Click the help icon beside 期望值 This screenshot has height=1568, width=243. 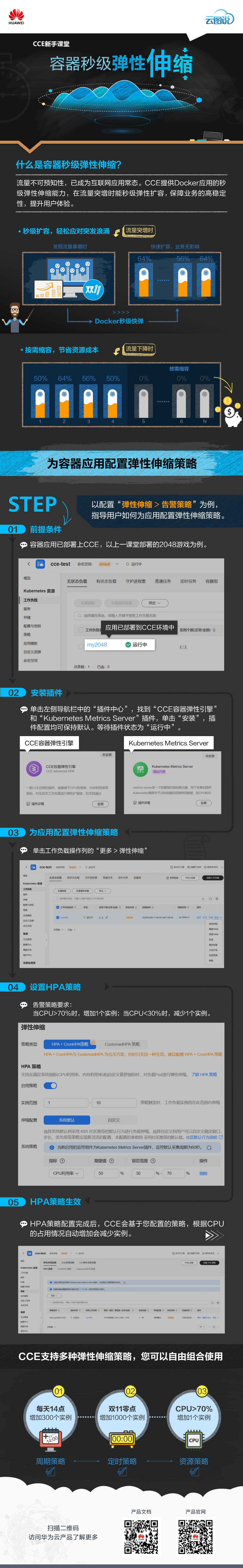(111, 1160)
